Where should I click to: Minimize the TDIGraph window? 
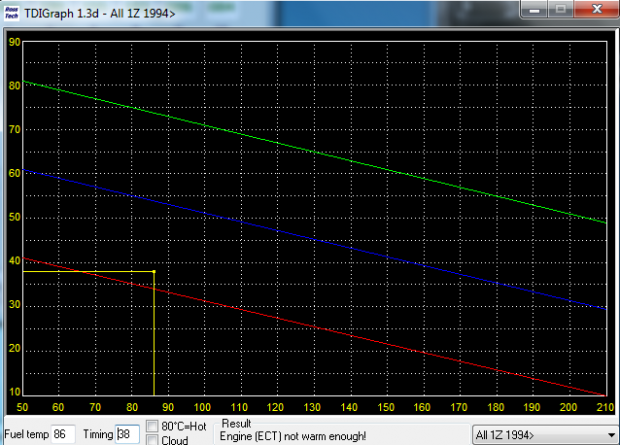click(534, 9)
